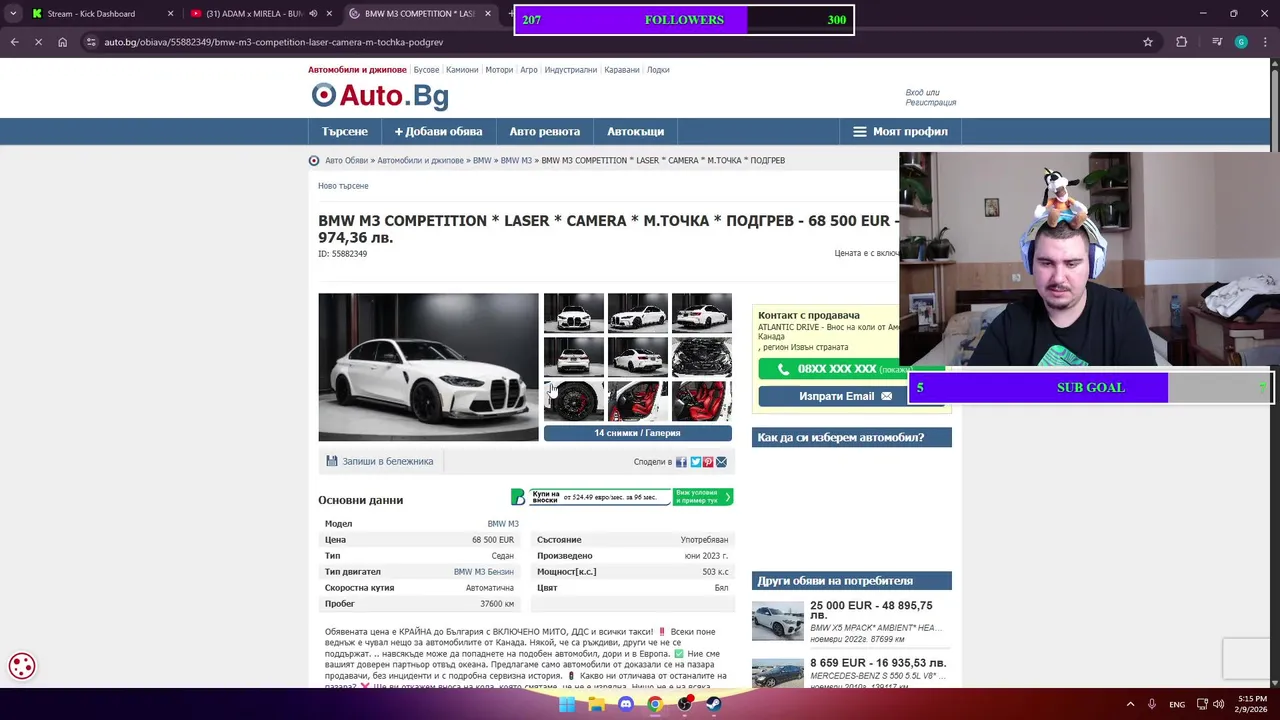This screenshot has height=720, width=1280.
Task: Open Агро category link
Action: click(529, 70)
